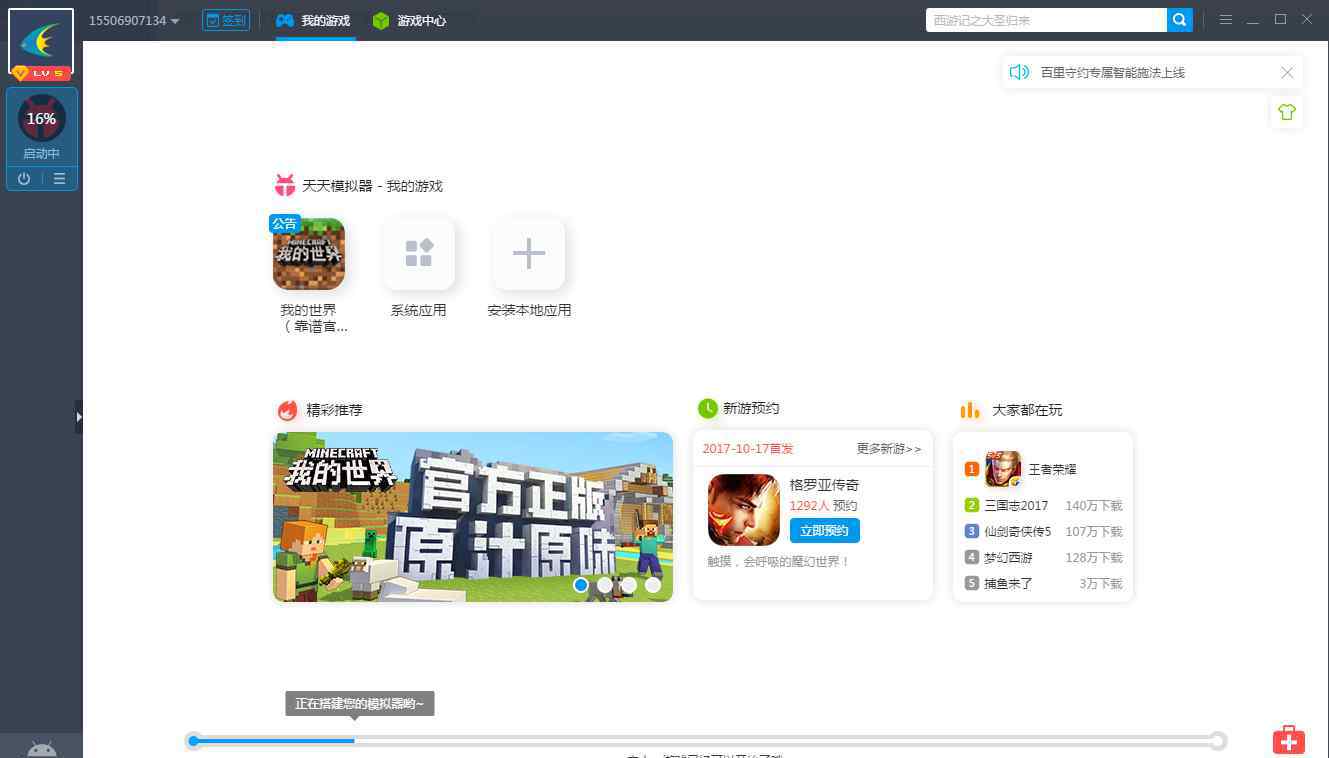Viewport: 1329px width, 758px height.
Task: Open the Minecraft 官方正版 banner
Action: (473, 517)
